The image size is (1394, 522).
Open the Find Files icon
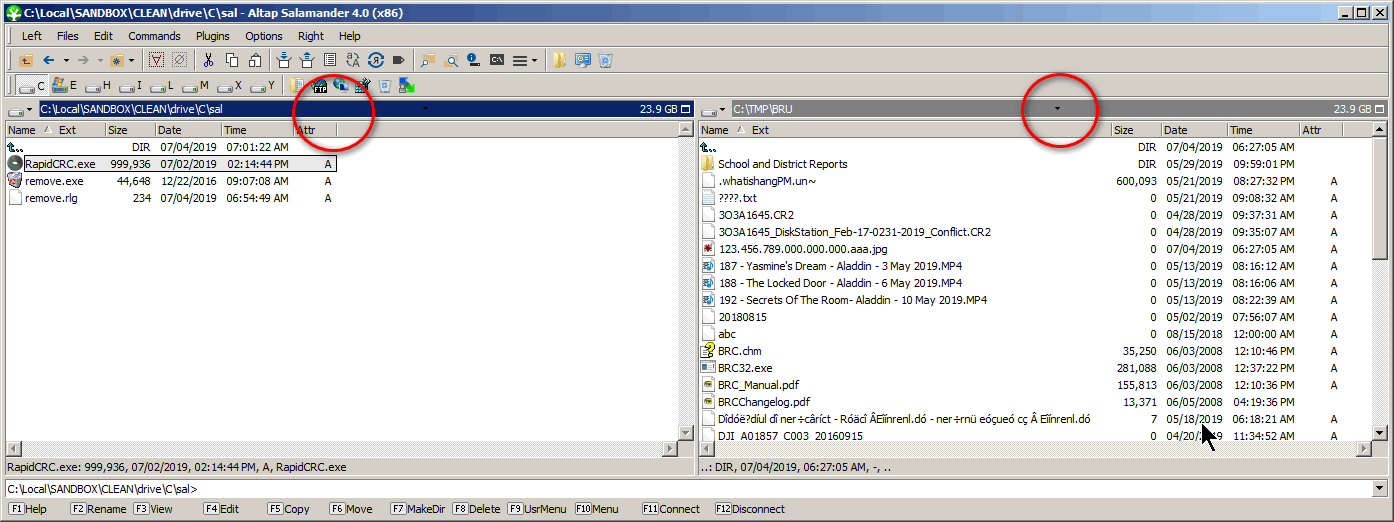tap(451, 60)
